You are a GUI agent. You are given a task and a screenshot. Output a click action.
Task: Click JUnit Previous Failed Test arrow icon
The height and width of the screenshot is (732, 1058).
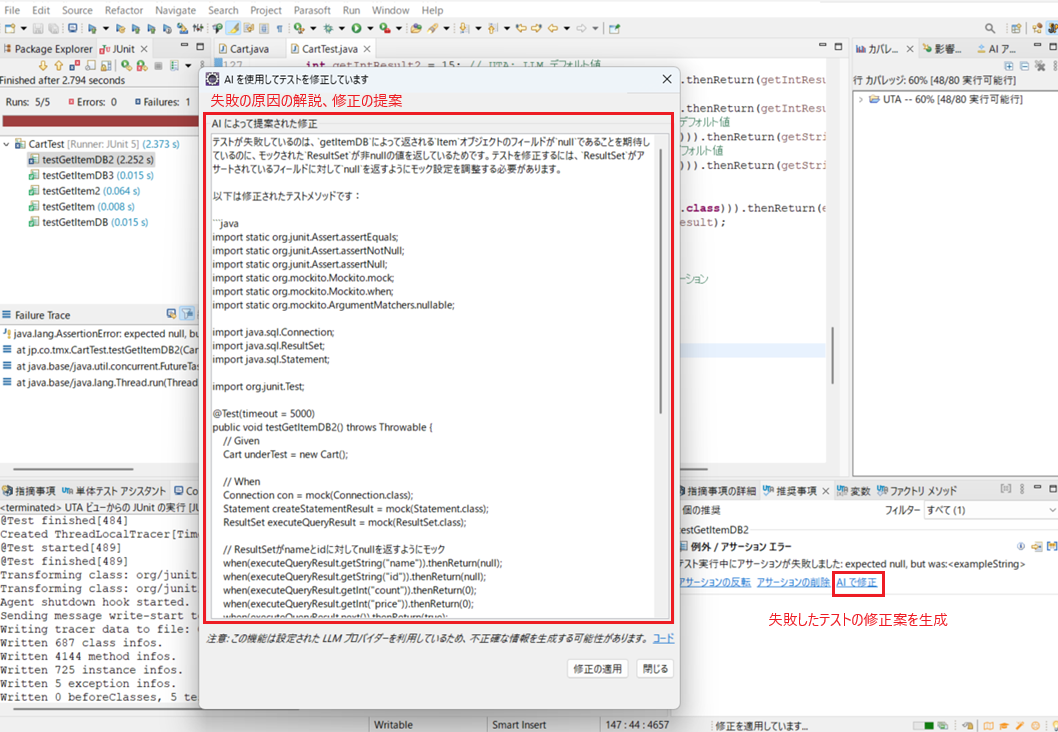(x=59, y=65)
